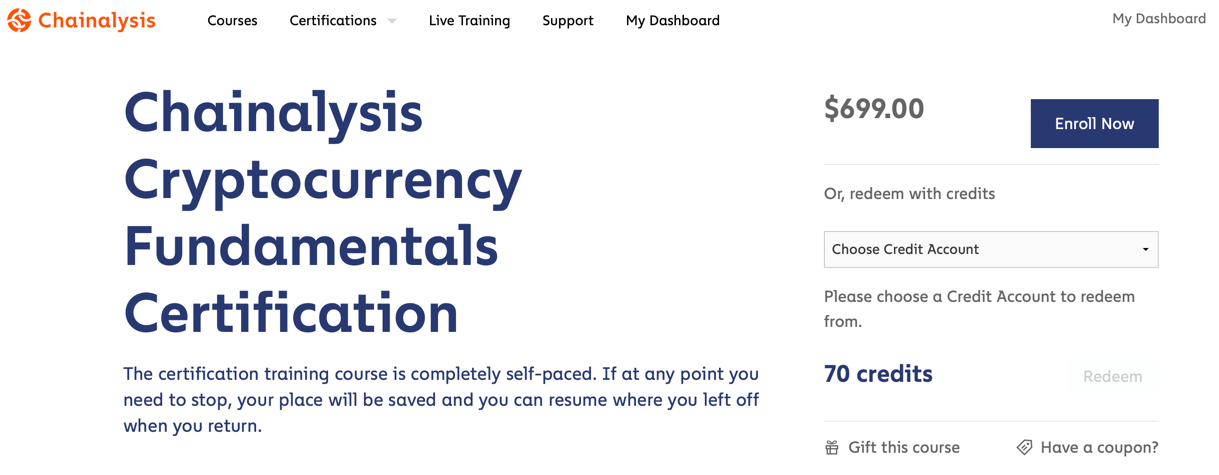The width and height of the screenshot is (1219, 475).
Task: Open the Support page
Action: pos(568,20)
